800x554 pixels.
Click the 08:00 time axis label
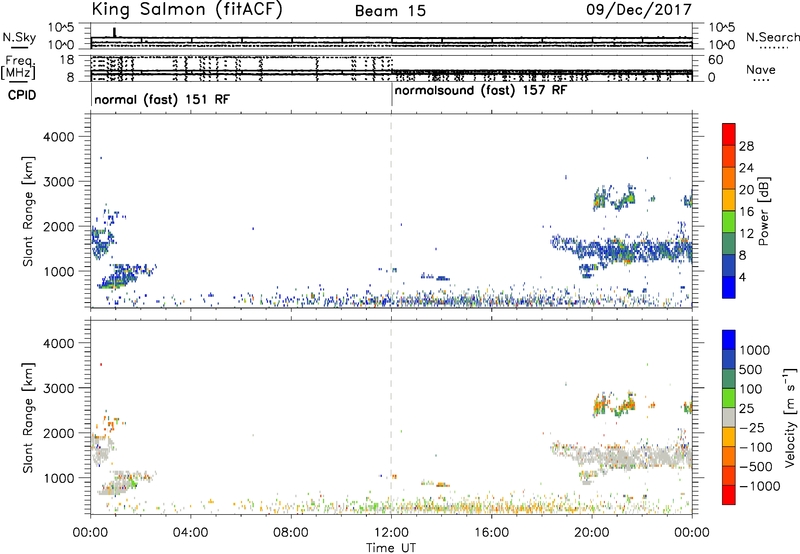(x=291, y=533)
